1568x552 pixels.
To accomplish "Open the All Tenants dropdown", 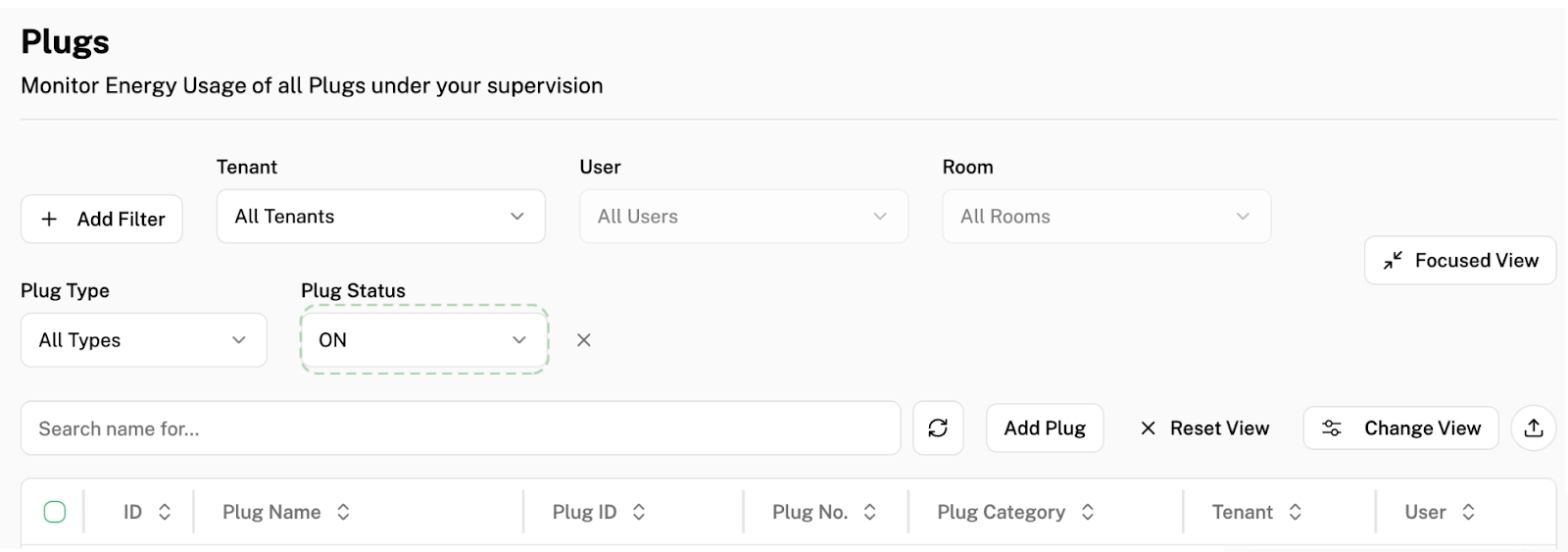I will (380, 217).
